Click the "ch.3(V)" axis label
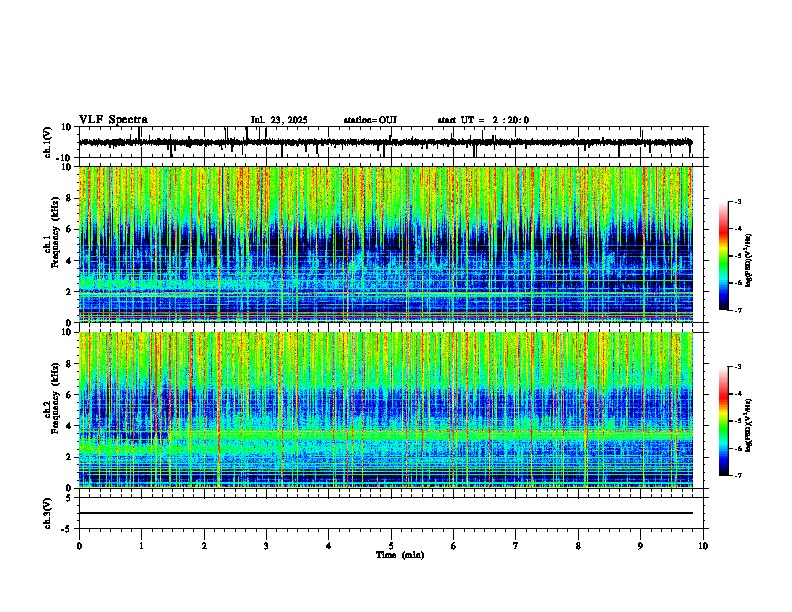 pos(48,513)
